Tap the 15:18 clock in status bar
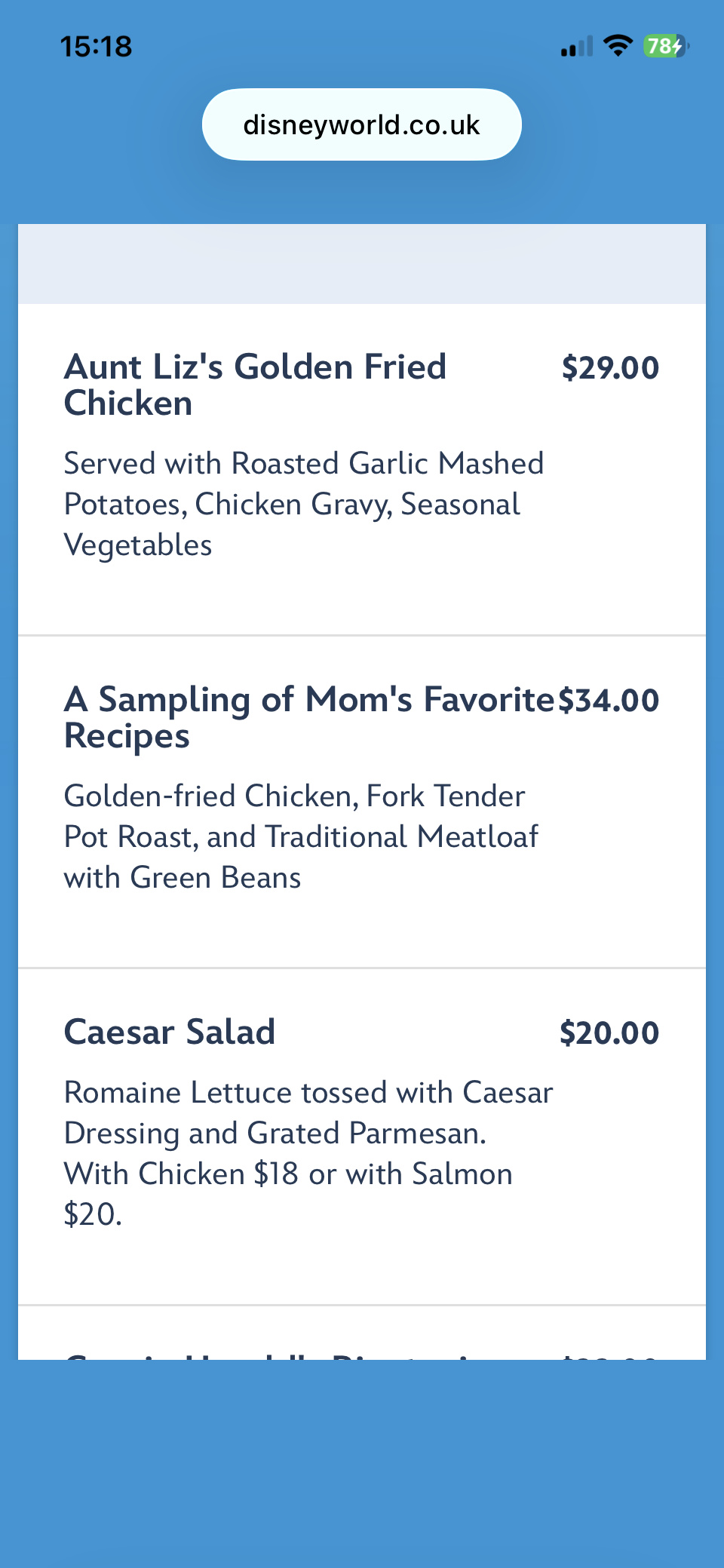724x1568 pixels. pos(96,47)
